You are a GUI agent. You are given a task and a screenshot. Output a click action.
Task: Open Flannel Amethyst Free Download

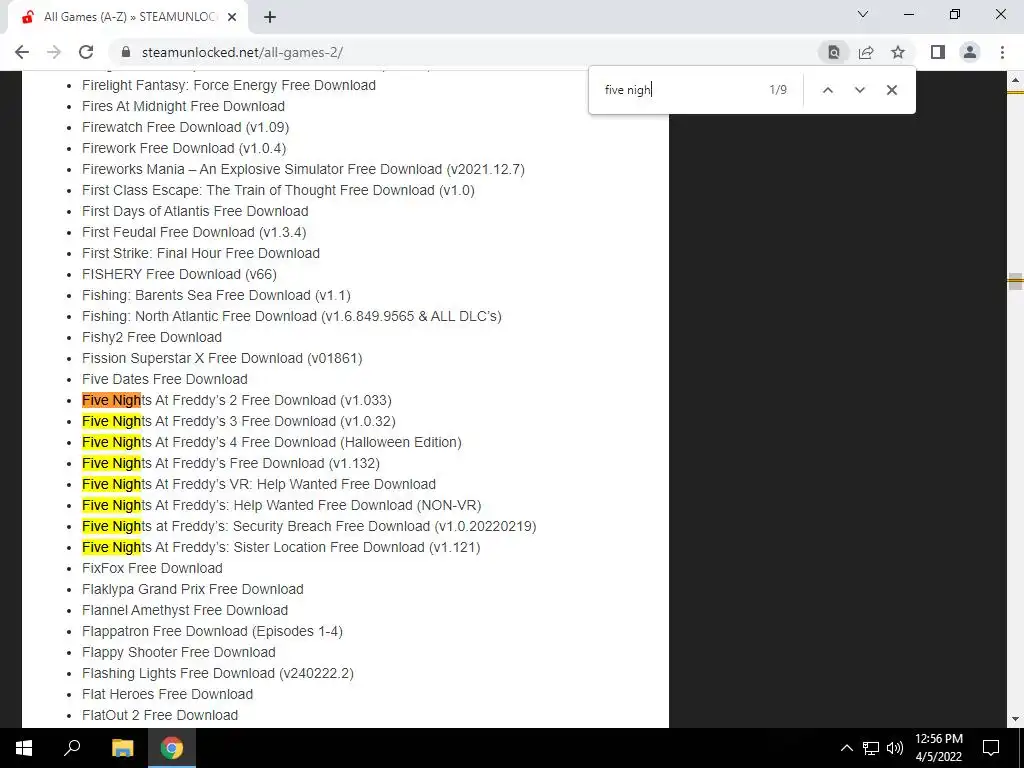tap(185, 610)
